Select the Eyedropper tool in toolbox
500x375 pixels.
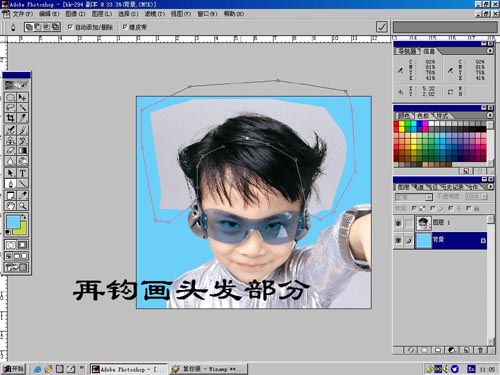tap(22, 195)
